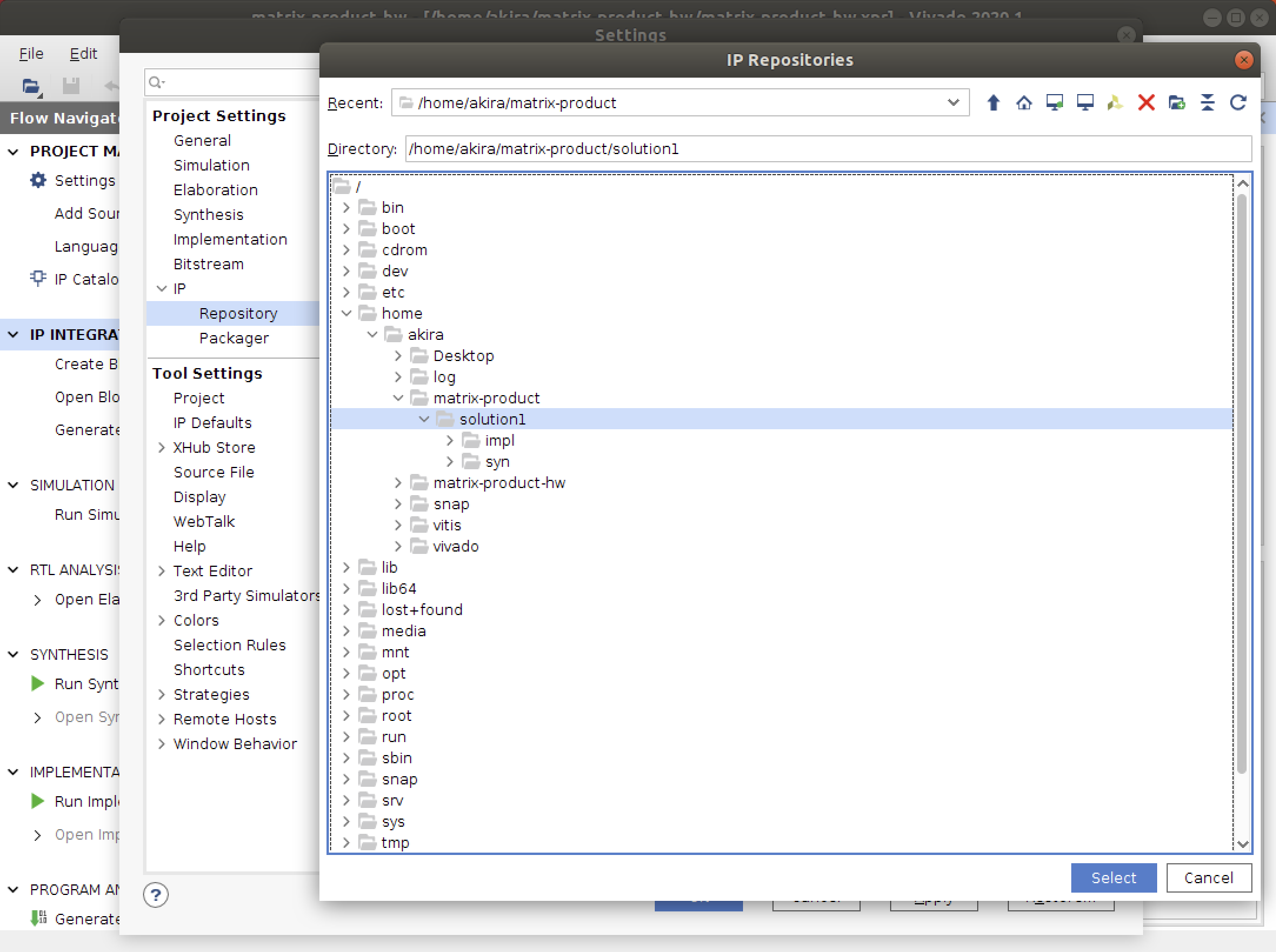Open the Recent directories dropdown
The image size is (1276, 952).
click(953, 103)
